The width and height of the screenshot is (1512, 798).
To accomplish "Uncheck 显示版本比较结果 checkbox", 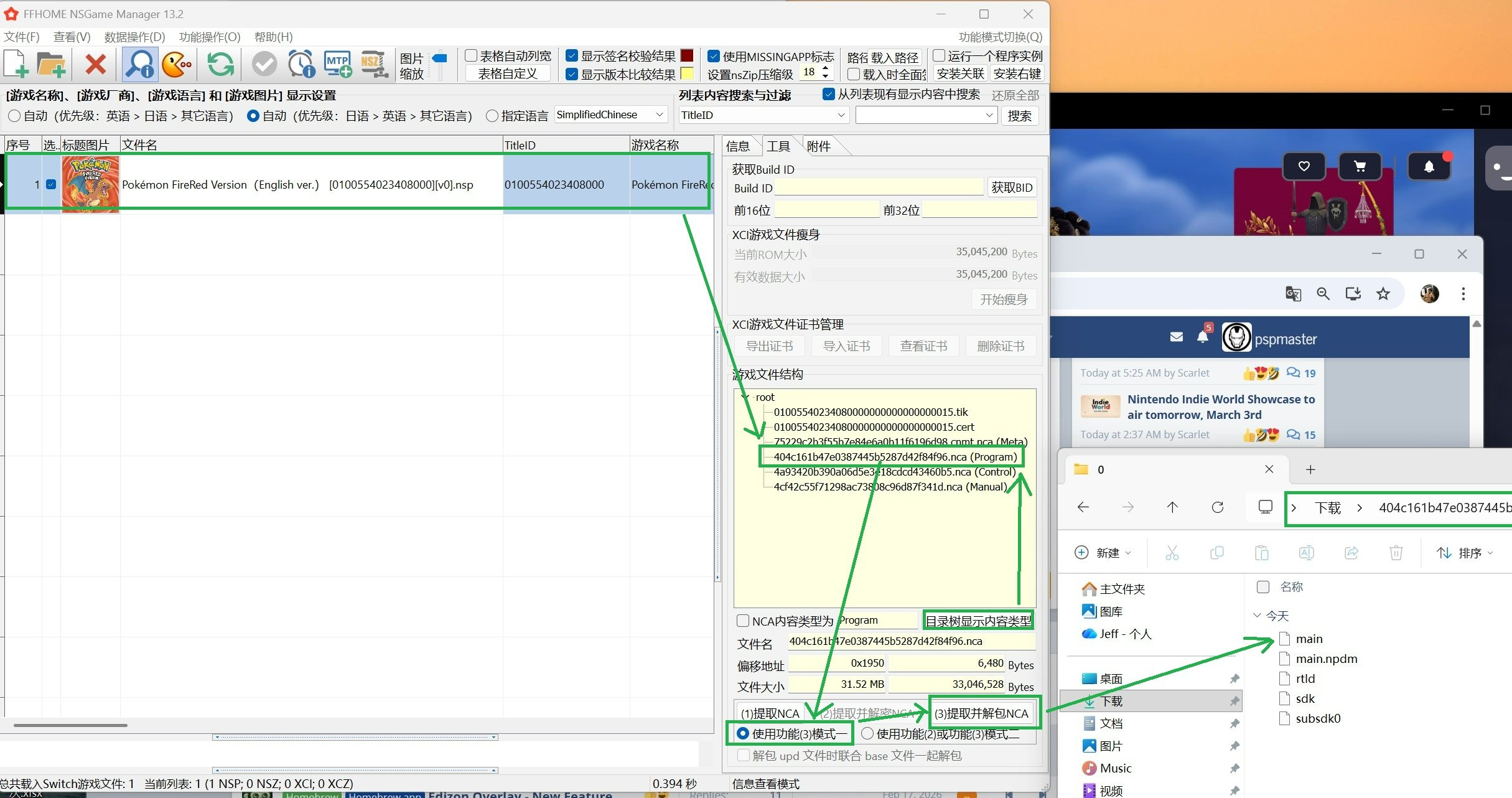I will [x=572, y=74].
